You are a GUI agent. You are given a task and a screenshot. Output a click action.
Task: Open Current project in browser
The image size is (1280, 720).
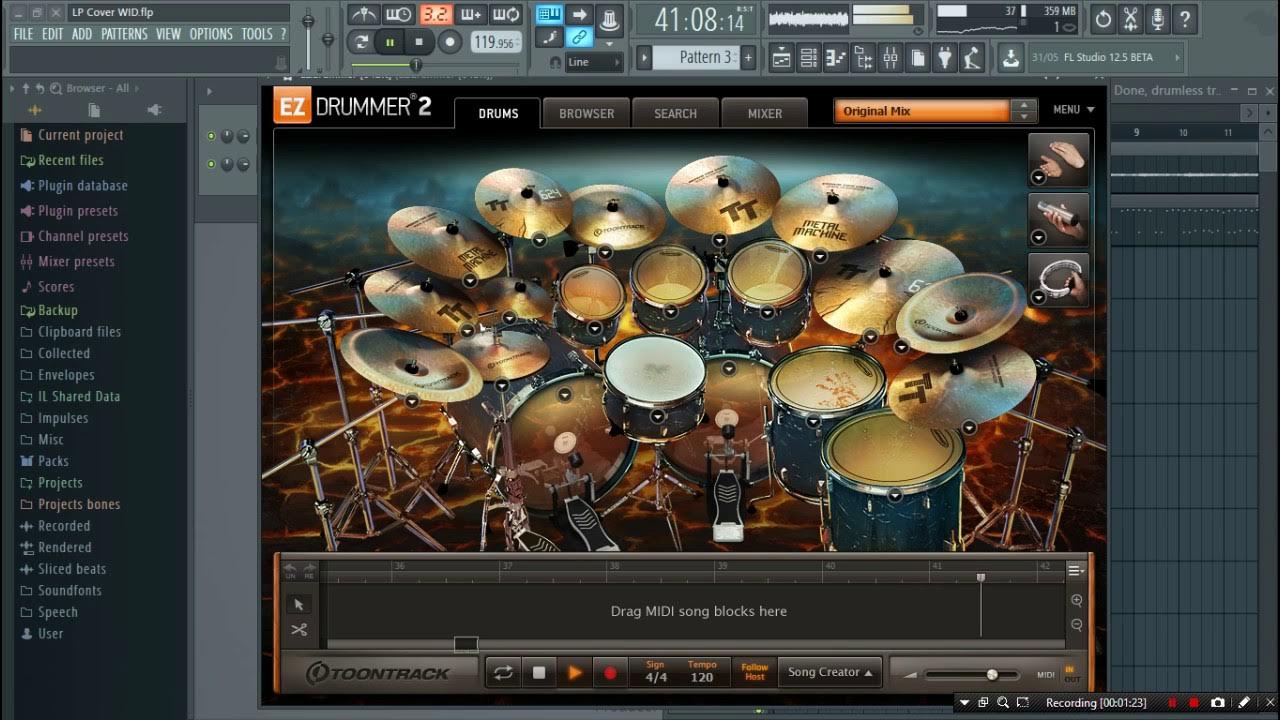(x=80, y=135)
